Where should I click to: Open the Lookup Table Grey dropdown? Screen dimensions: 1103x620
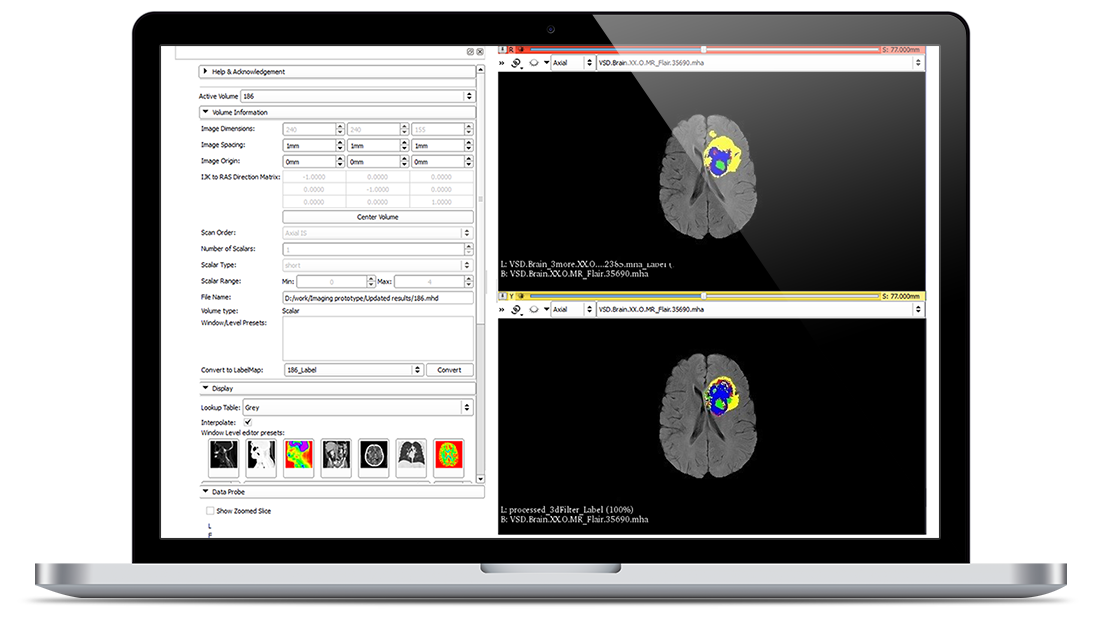[x=357, y=407]
